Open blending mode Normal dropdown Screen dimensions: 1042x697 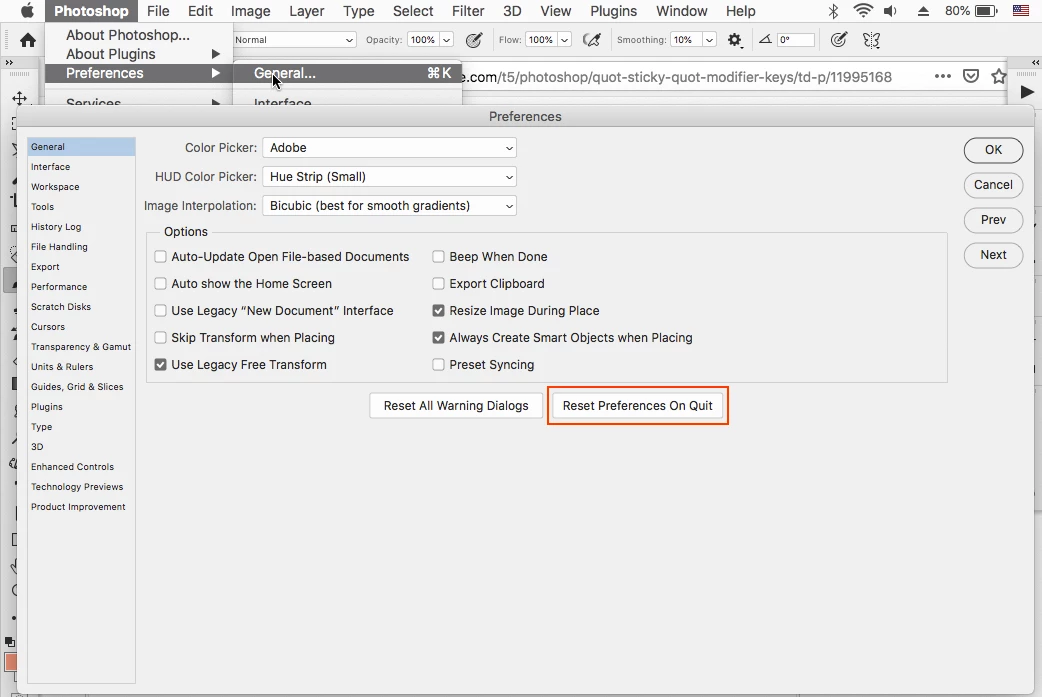294,40
